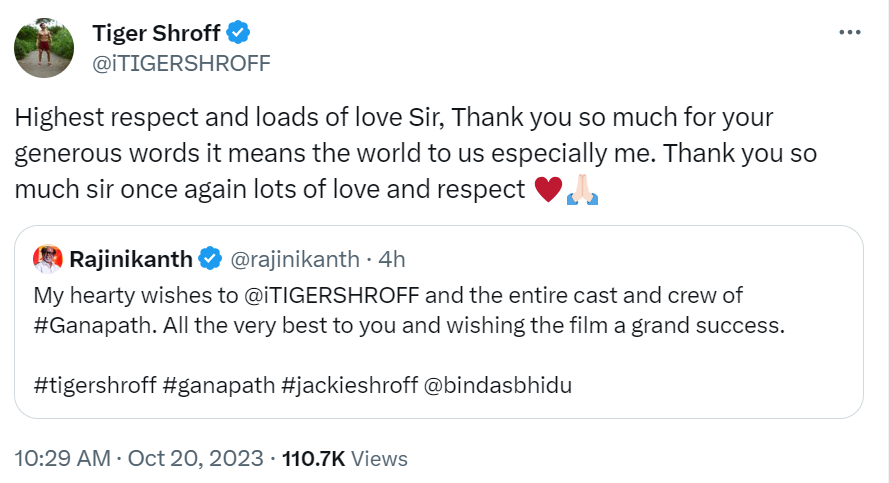This screenshot has width=889, height=483.
Task: Click the @rajinikanth handle in quoted tweet
Action: tap(295, 260)
